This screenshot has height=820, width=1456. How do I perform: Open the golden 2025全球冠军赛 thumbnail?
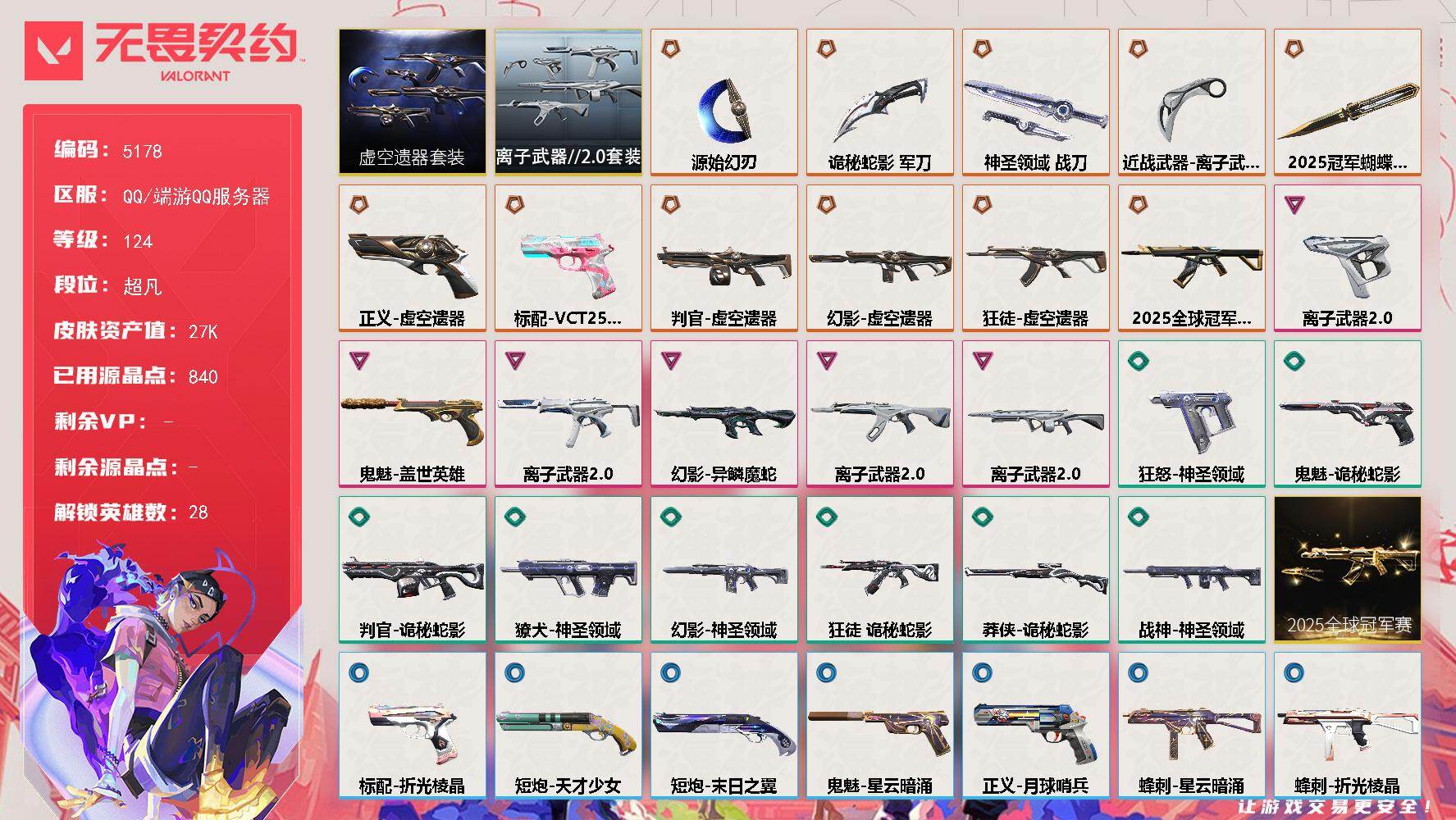[x=1347, y=570]
